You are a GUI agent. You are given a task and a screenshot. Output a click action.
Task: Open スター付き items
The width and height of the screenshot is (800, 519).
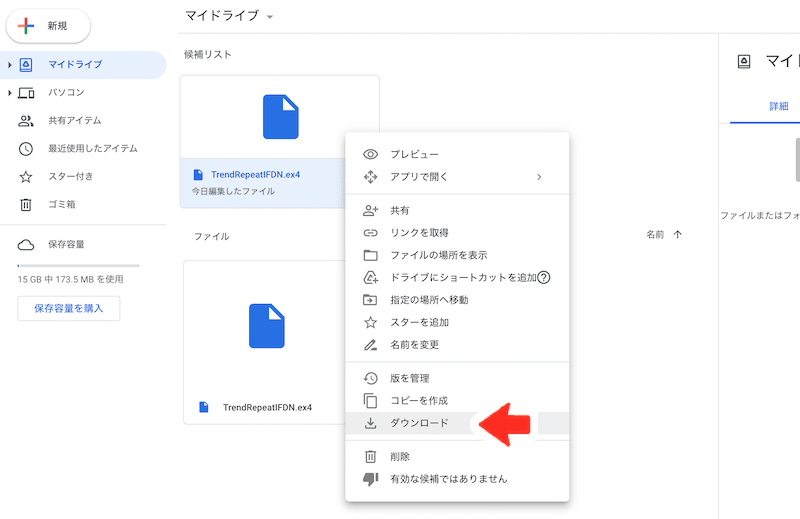(x=70, y=177)
